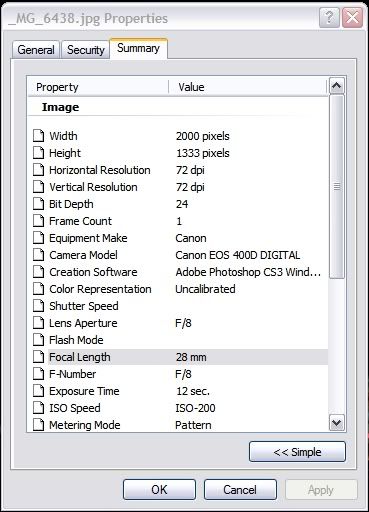
Task: Click the scrollbar down arrow
Action: coord(336,423)
